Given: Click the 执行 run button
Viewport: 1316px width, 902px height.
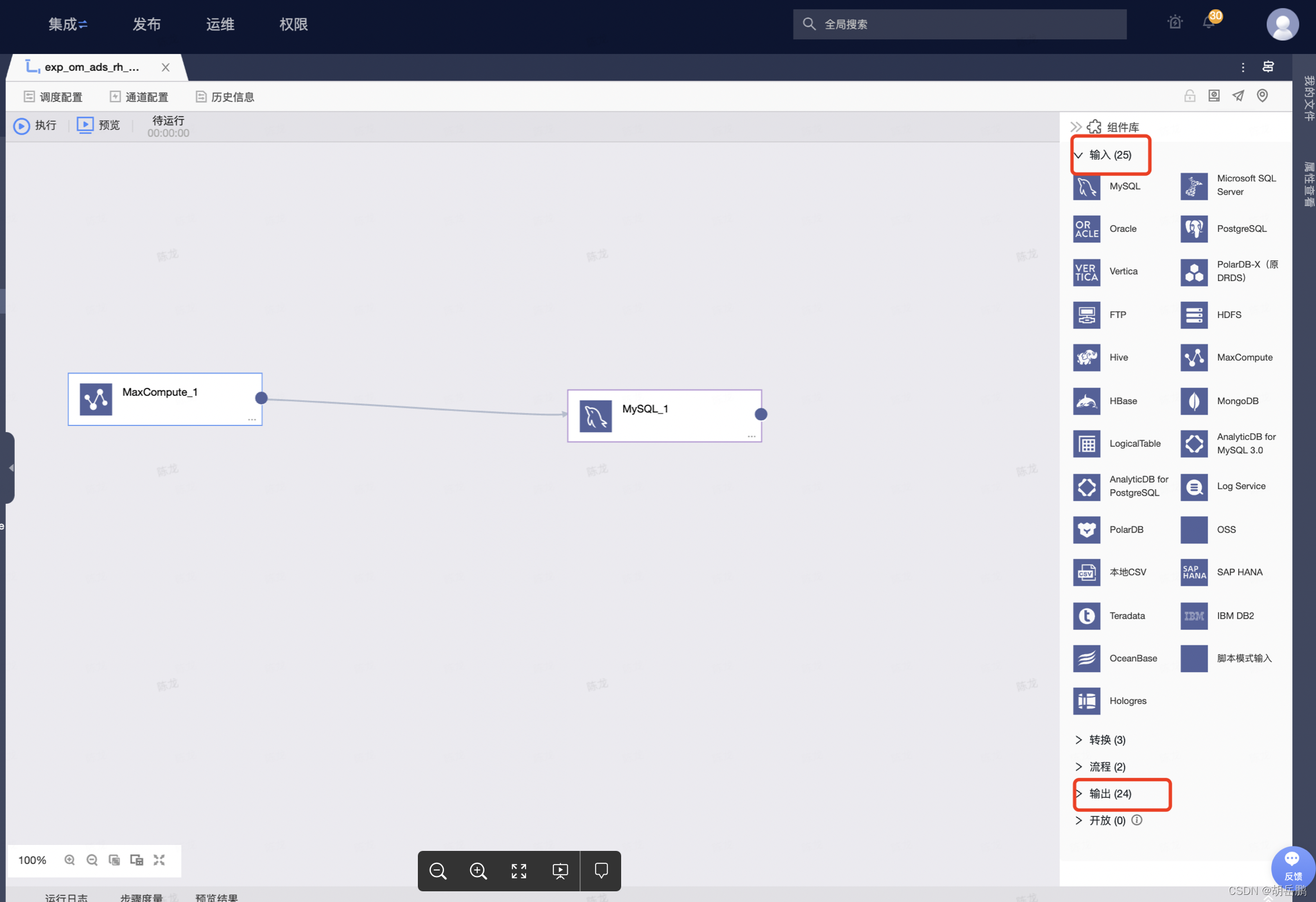Looking at the screenshot, I should [35, 125].
